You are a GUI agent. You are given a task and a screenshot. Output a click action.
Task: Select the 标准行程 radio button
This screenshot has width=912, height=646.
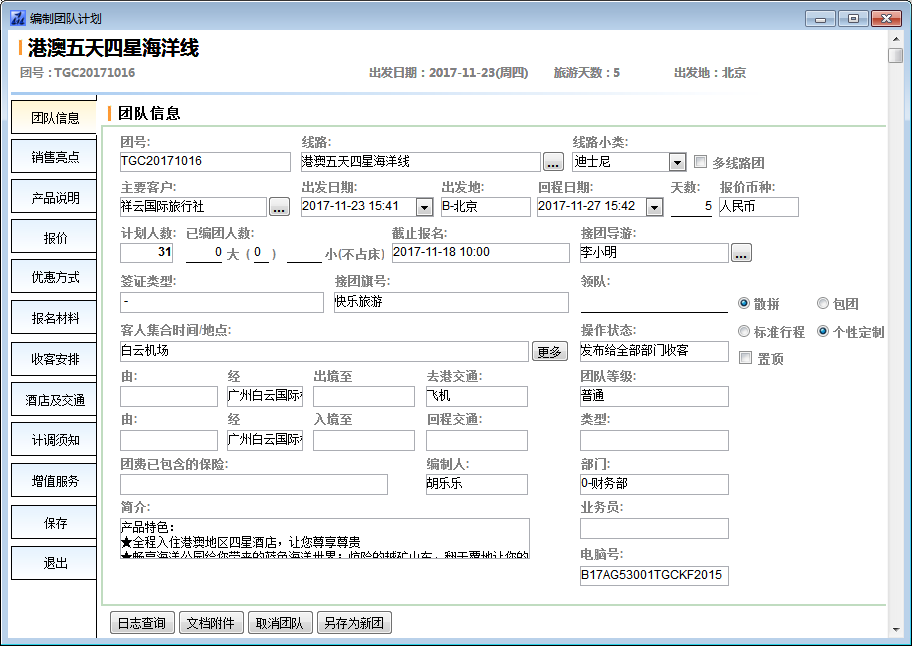[x=743, y=331]
